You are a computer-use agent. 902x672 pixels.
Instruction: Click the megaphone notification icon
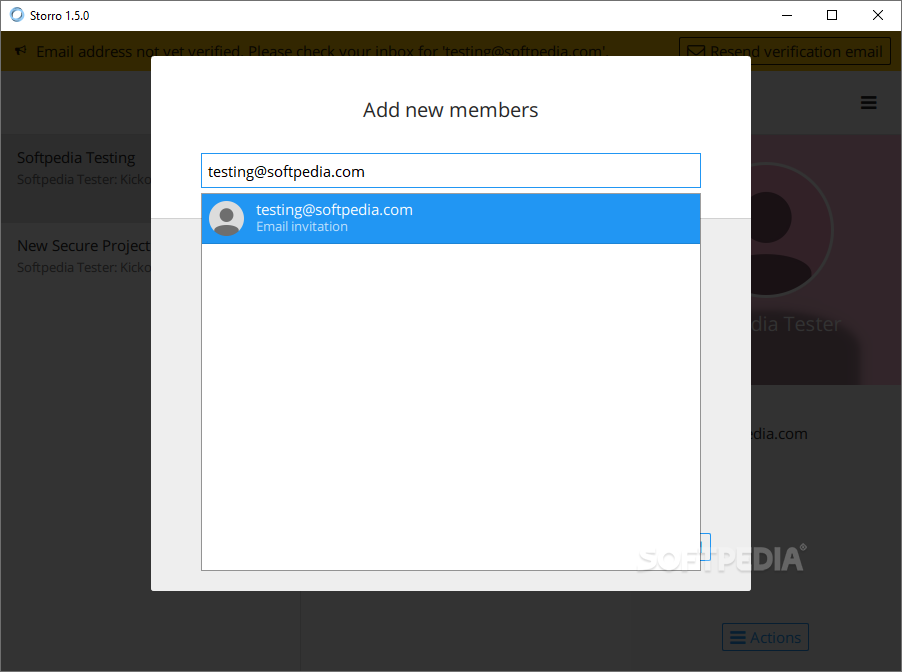(x=21, y=51)
